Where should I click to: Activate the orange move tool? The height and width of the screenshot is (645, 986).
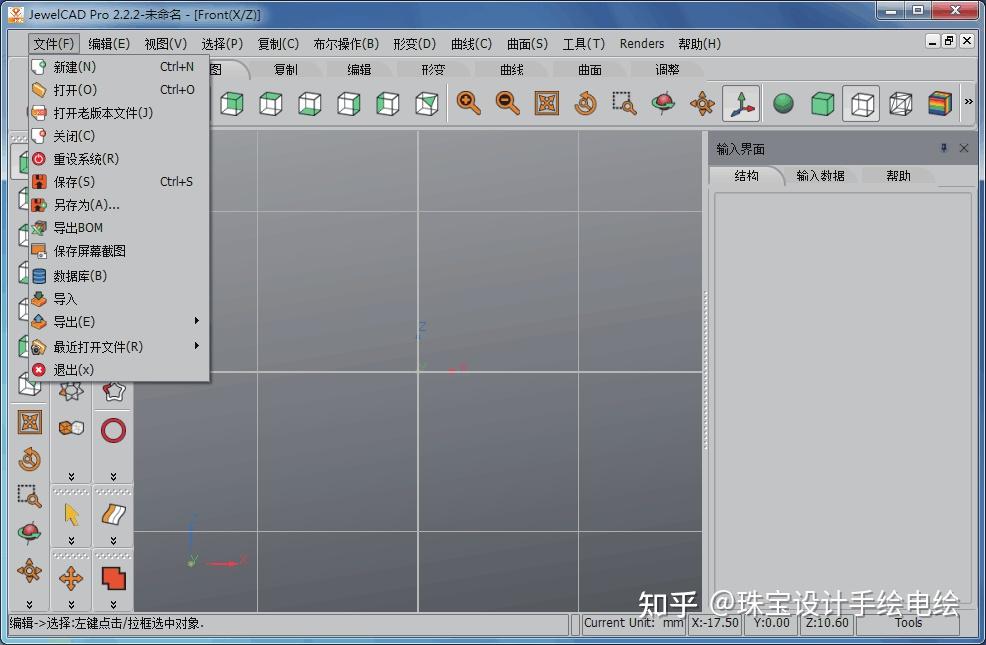(x=70, y=578)
